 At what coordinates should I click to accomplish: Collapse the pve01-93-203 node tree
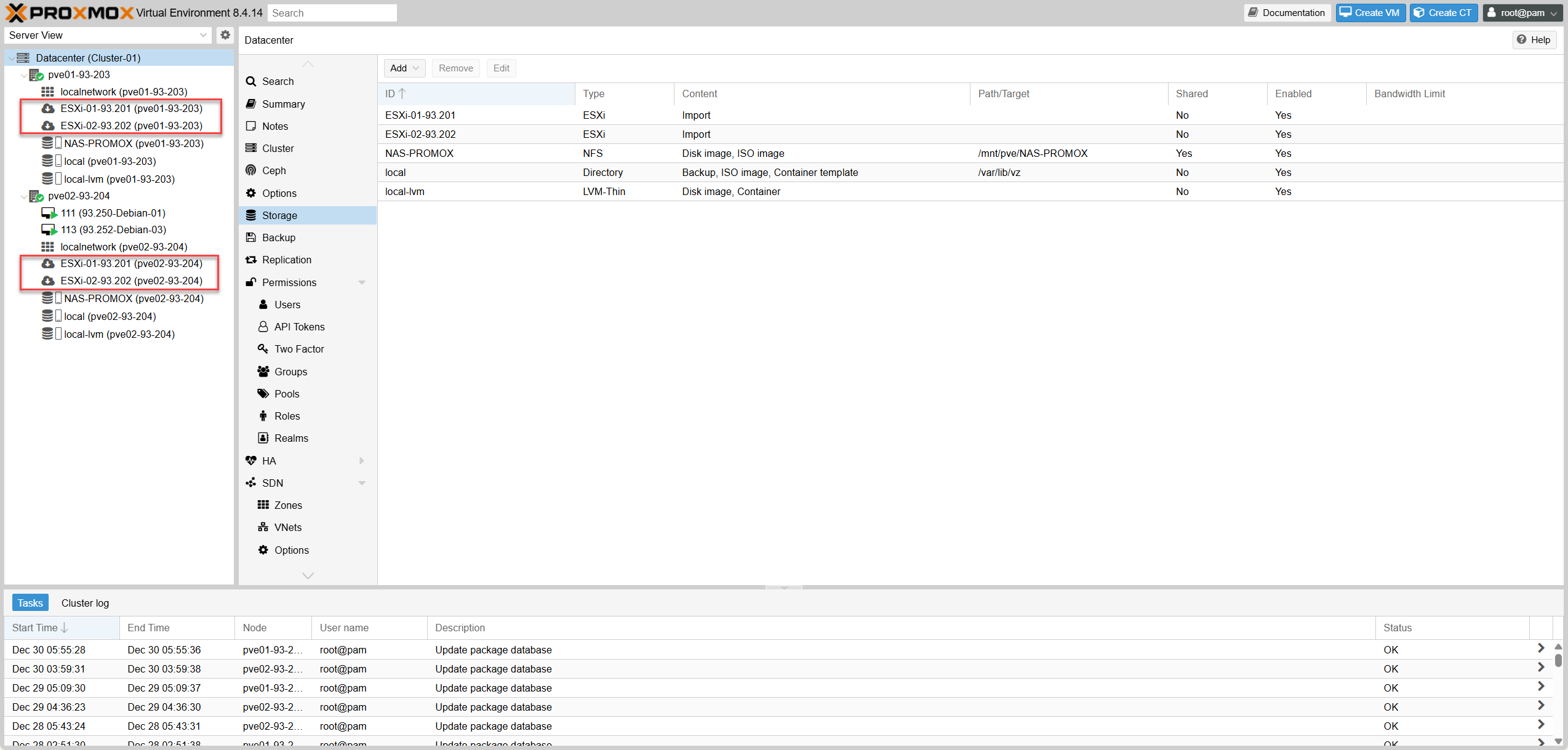pyautogui.click(x=24, y=75)
